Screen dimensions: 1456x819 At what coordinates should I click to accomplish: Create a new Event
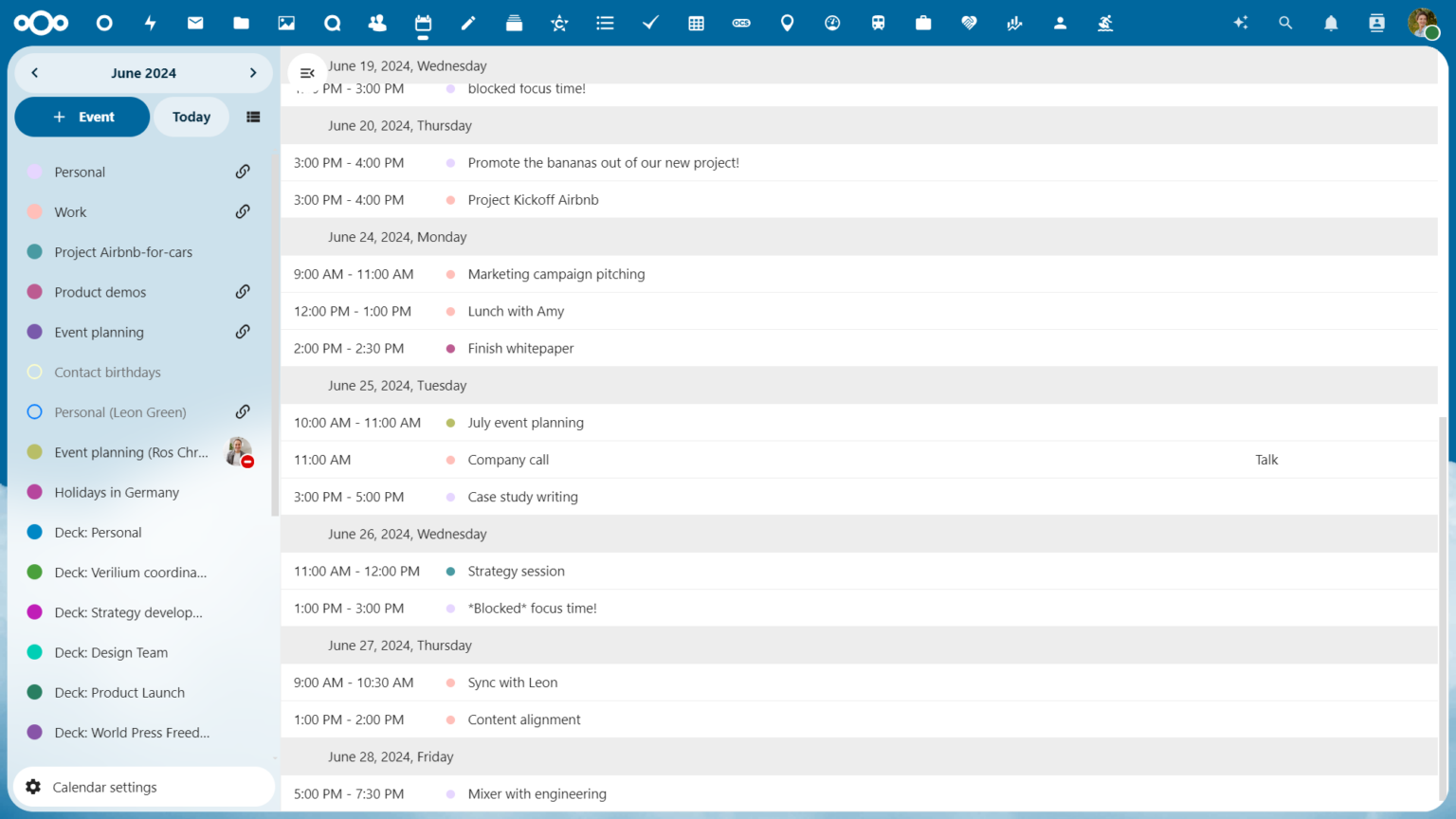click(x=82, y=117)
